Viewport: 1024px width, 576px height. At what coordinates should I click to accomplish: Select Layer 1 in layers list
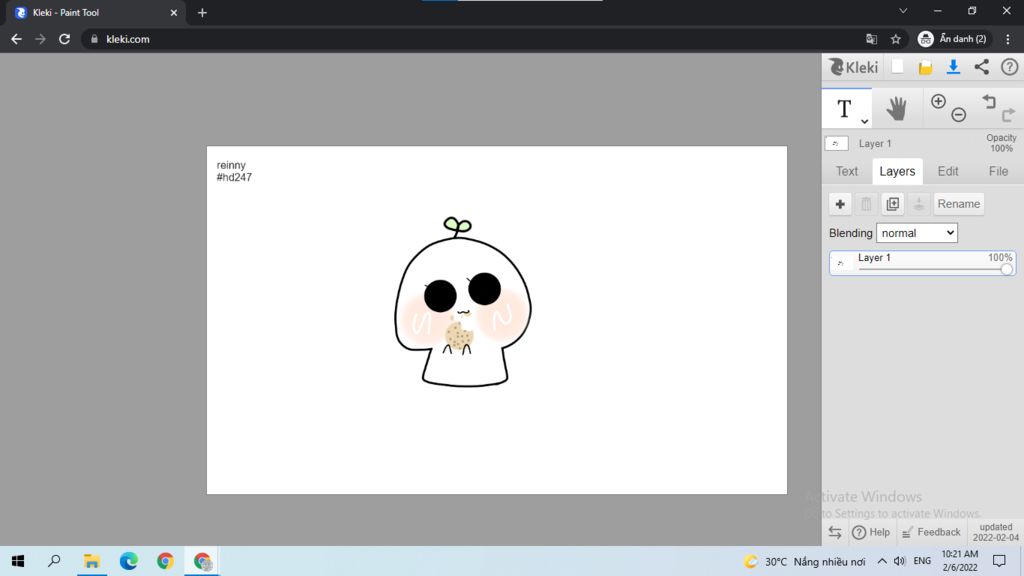tap(922, 263)
